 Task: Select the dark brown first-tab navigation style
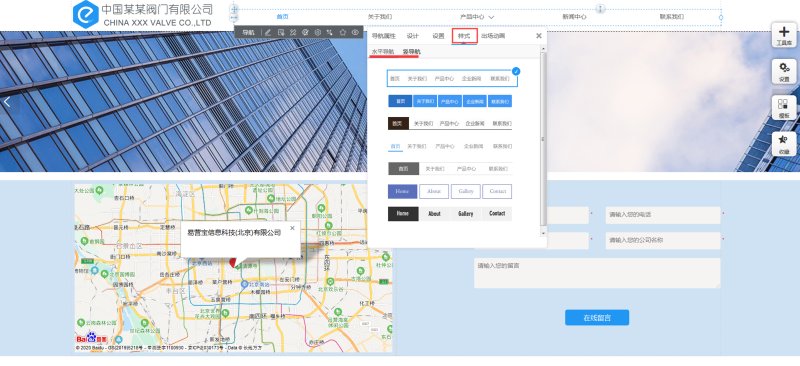[450, 124]
